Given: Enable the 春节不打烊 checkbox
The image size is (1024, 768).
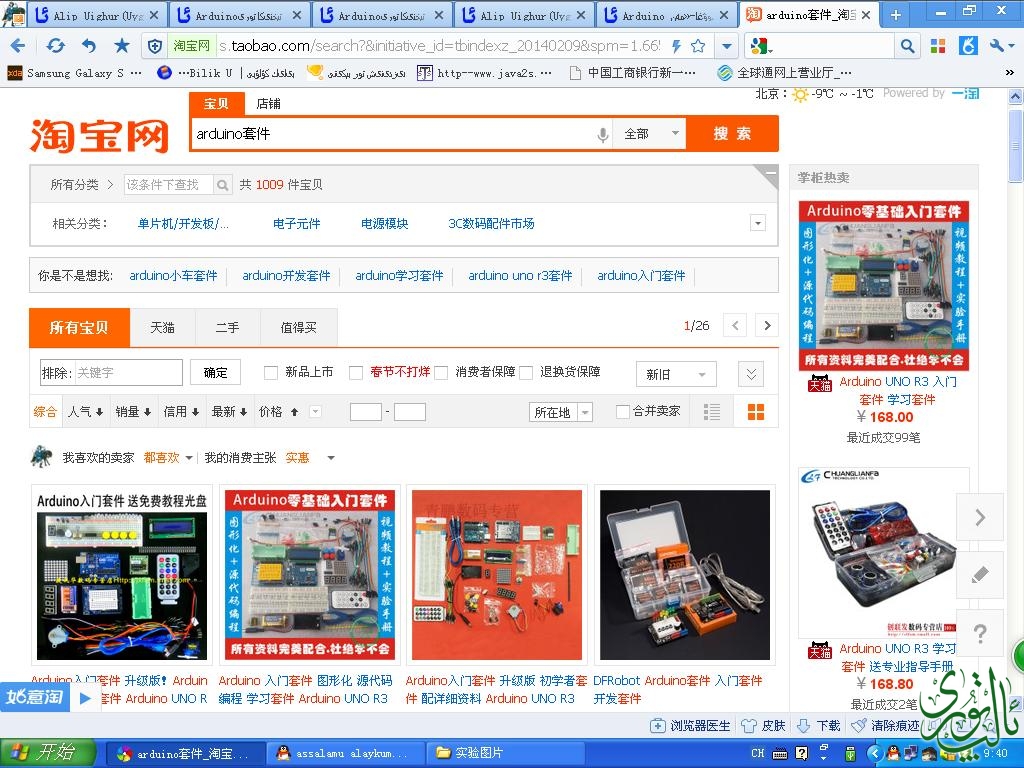Looking at the screenshot, I should tap(355, 373).
